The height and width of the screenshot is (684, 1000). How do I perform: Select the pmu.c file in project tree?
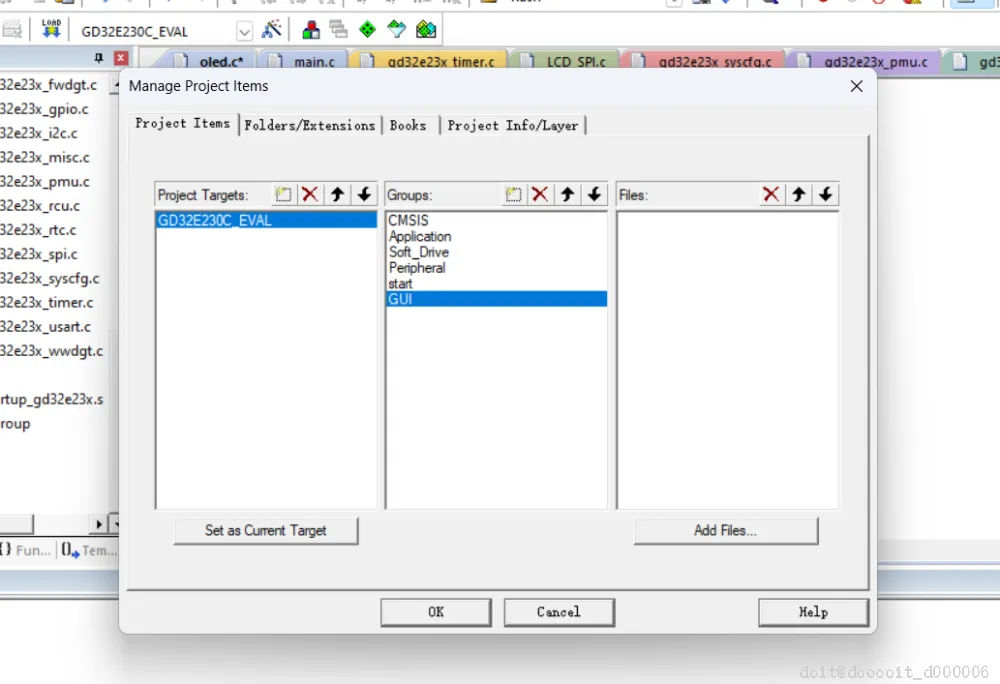click(45, 182)
